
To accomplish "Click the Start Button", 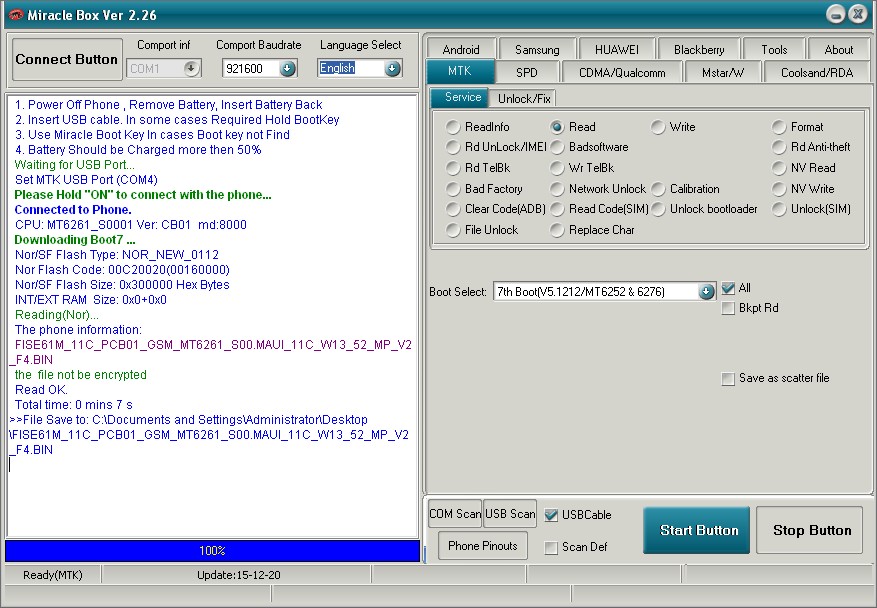I will (696, 530).
